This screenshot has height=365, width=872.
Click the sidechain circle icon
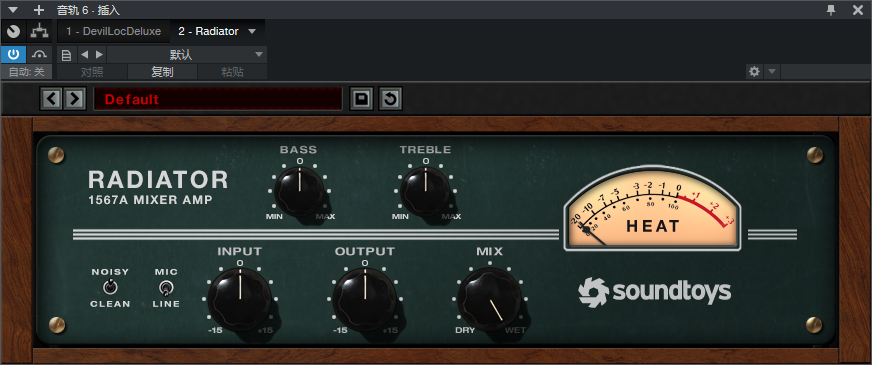coord(13,32)
